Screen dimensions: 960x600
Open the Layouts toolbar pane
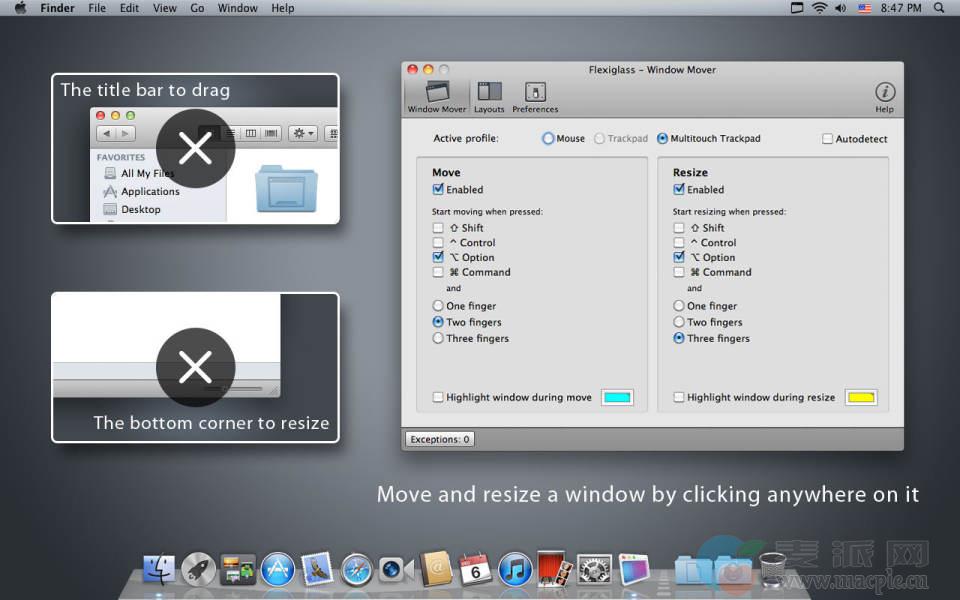(489, 96)
